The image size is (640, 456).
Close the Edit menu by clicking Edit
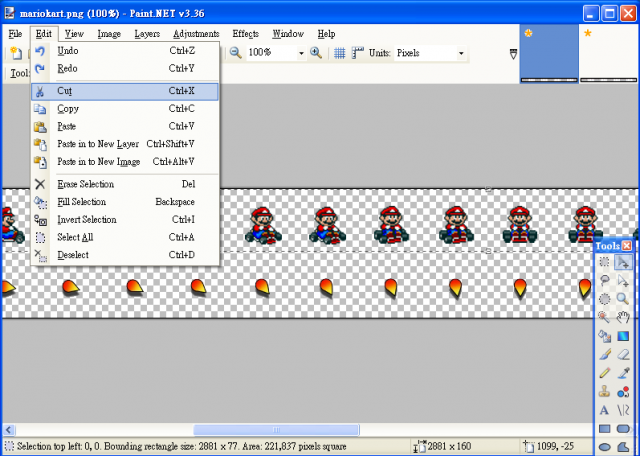tap(44, 34)
